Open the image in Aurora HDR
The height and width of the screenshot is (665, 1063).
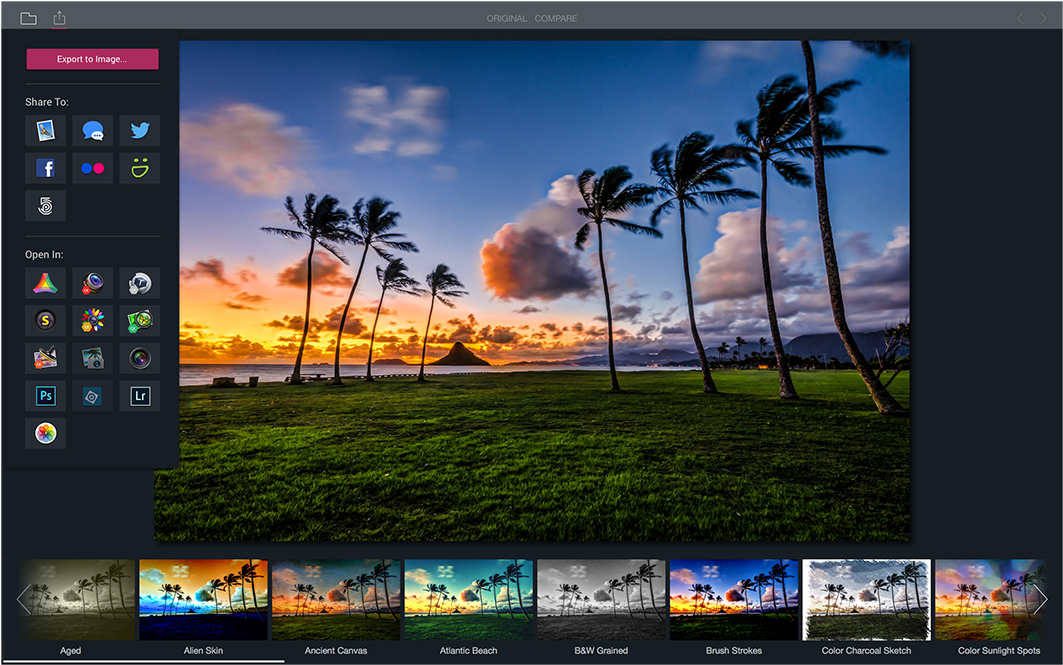click(45, 283)
